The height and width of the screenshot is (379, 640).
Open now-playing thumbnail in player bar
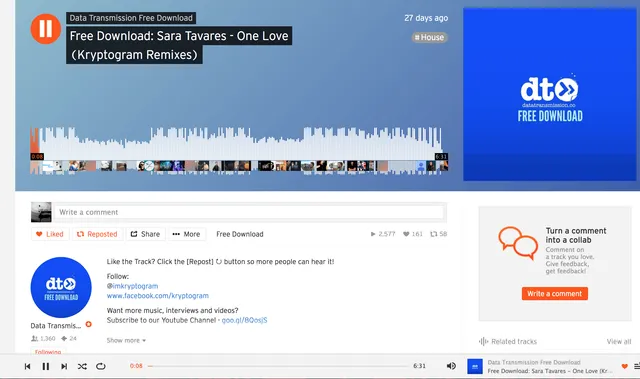[x=475, y=366]
